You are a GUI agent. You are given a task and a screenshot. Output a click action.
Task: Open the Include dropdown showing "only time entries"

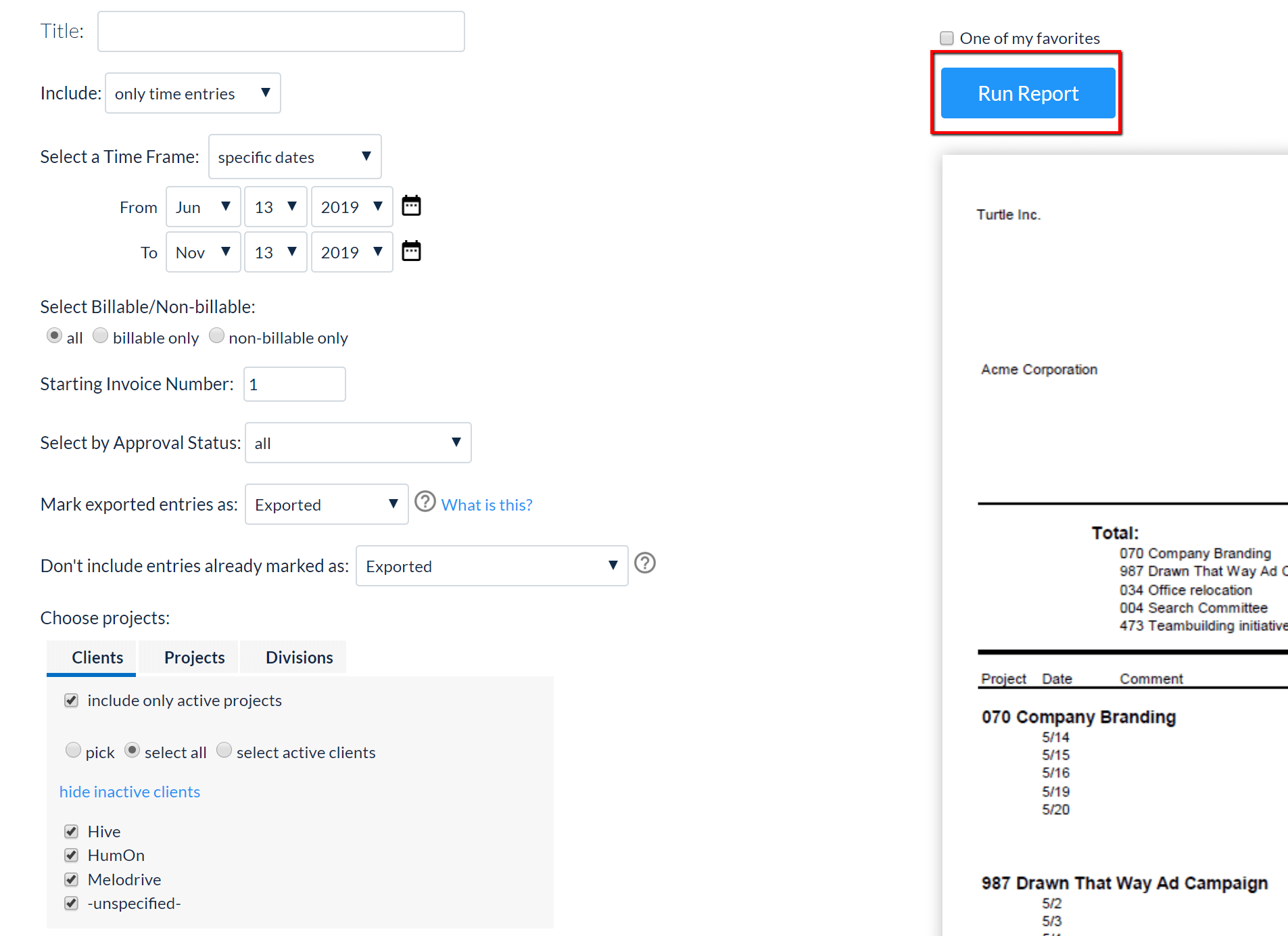(193, 93)
